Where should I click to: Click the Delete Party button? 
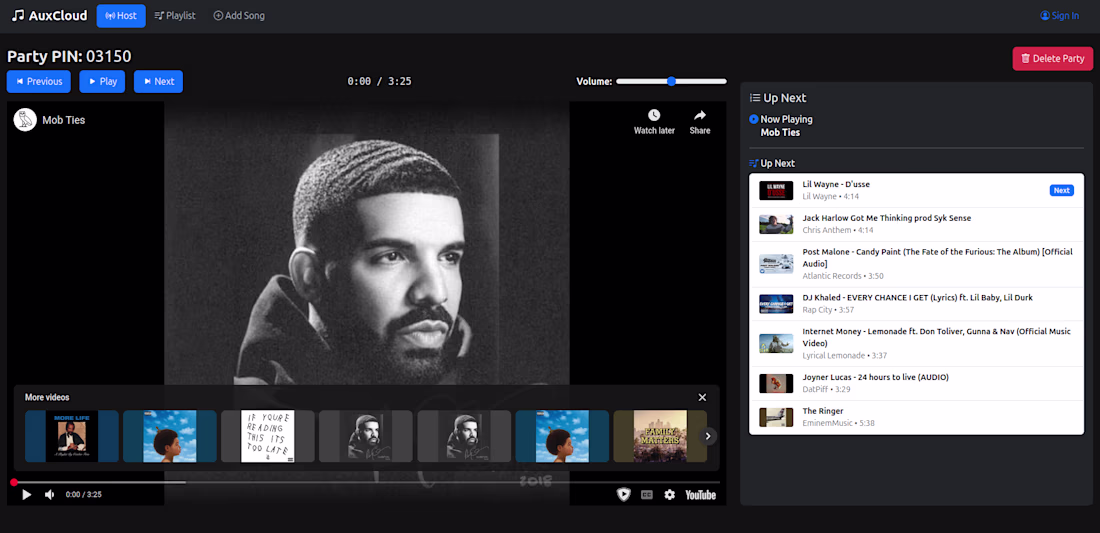[x=1053, y=59]
